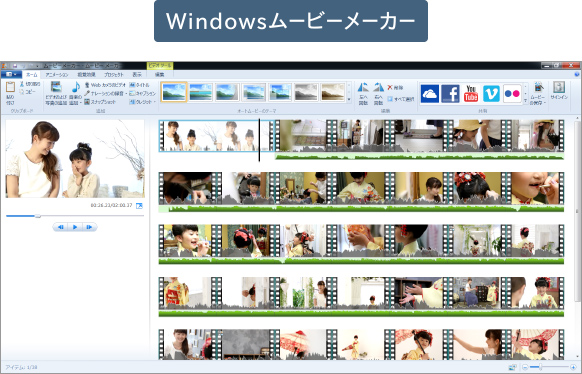Open Credits dropdown arrow
Image resolution: width=582 pixels, height=374 pixels.
[154, 102]
